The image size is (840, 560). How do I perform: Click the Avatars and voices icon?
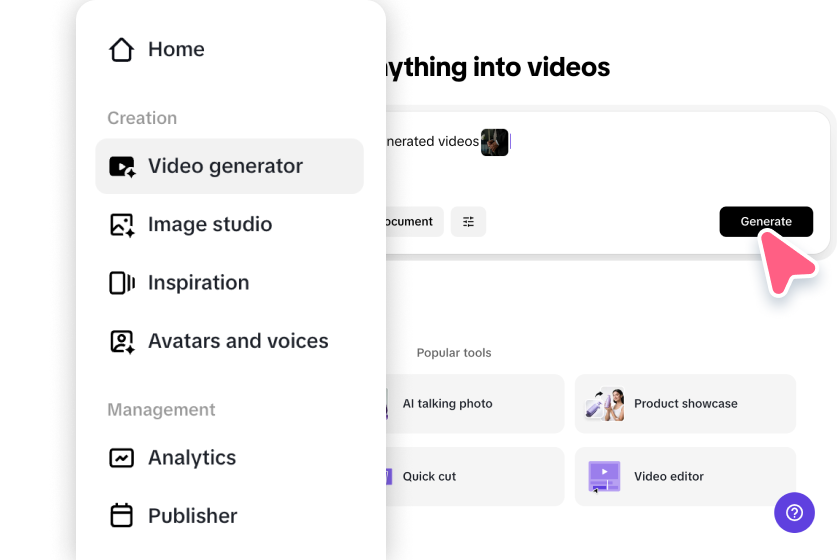[122, 341]
